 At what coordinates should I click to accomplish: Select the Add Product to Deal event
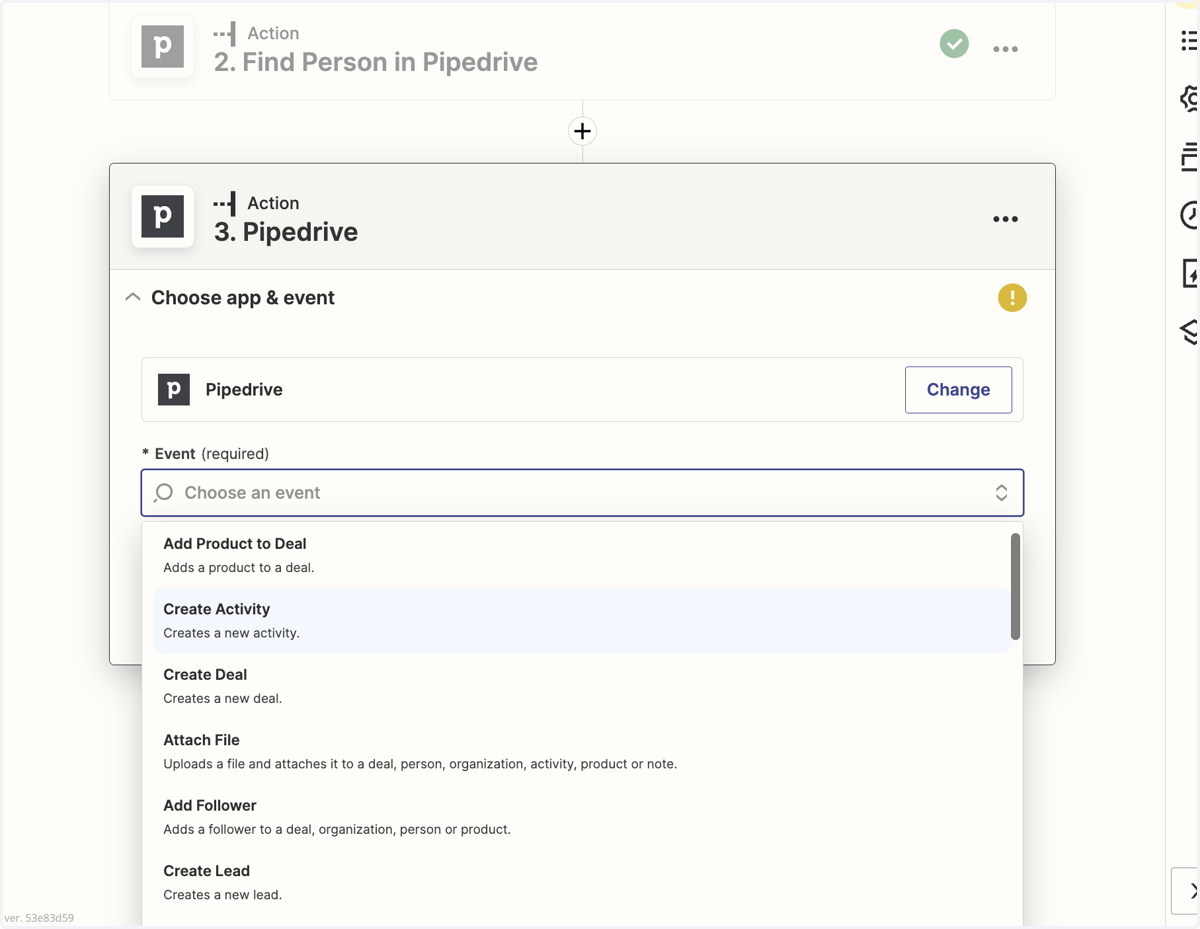(582, 555)
